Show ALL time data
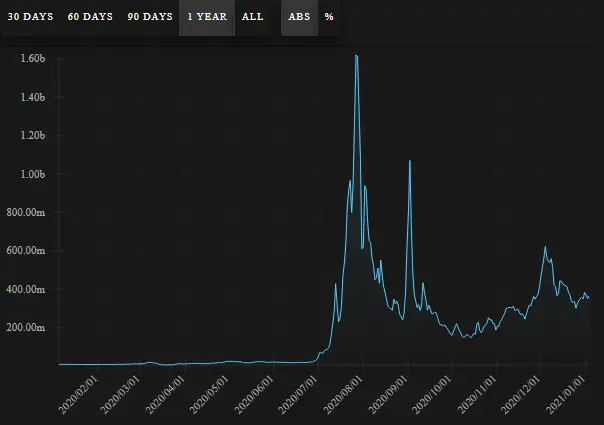The image size is (604, 425). coord(253,17)
